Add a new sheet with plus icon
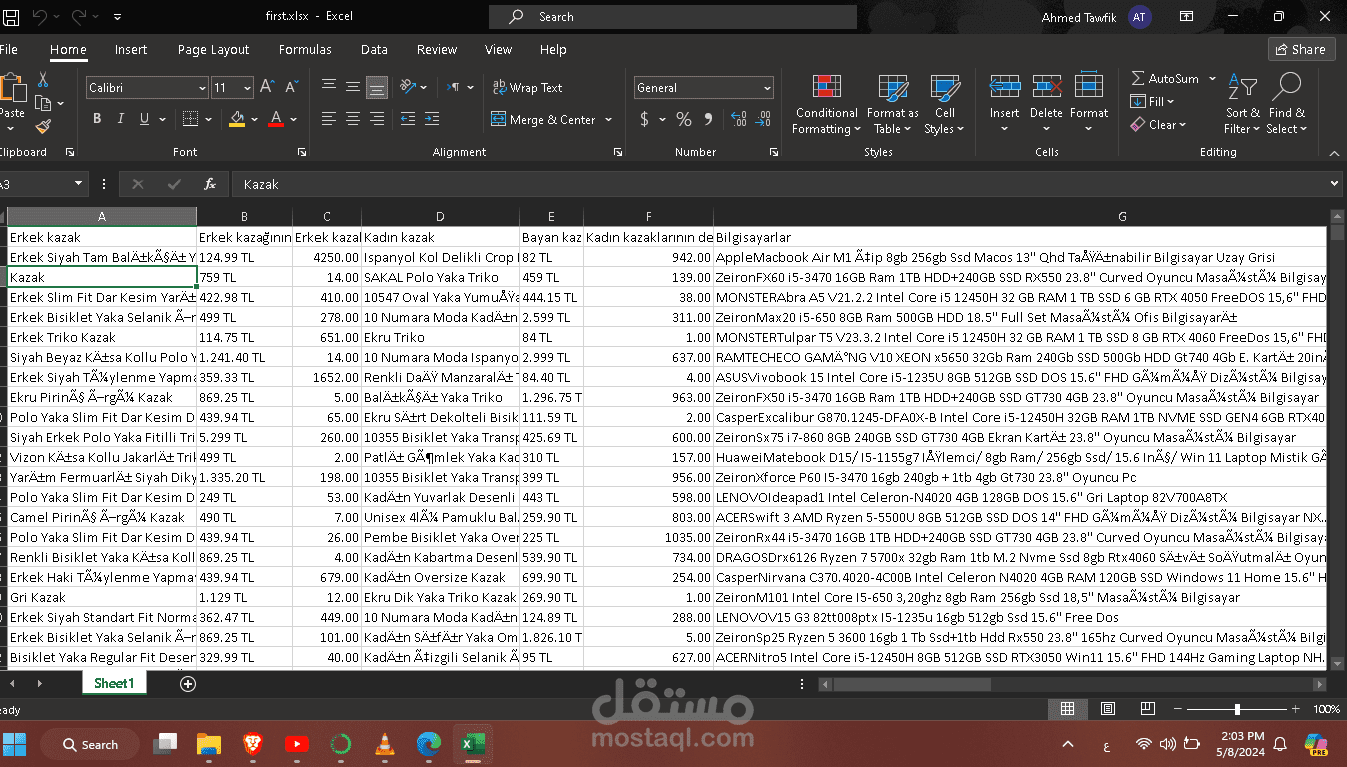Image resolution: width=1347 pixels, height=767 pixels. point(188,684)
